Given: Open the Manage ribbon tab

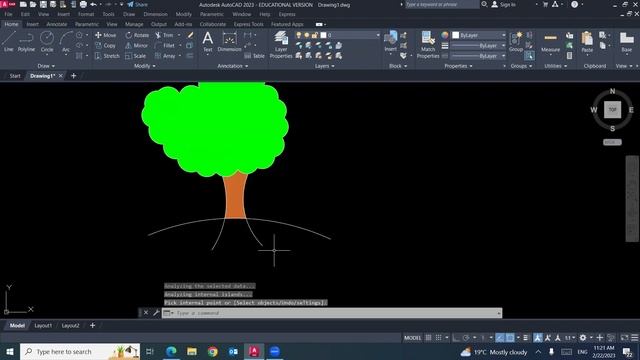Looking at the screenshot, I should click(134, 24).
